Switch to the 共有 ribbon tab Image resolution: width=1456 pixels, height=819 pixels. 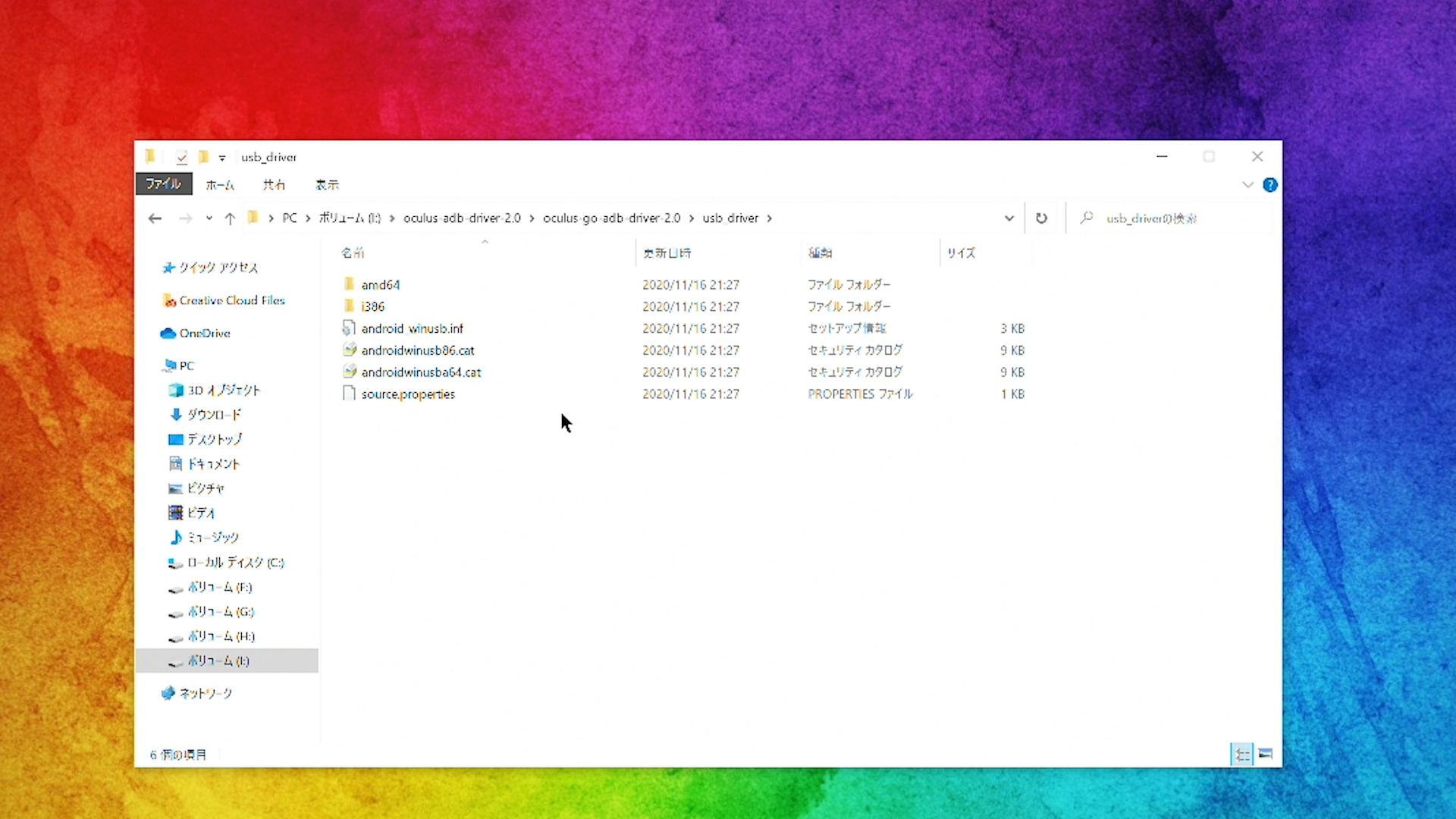click(274, 184)
